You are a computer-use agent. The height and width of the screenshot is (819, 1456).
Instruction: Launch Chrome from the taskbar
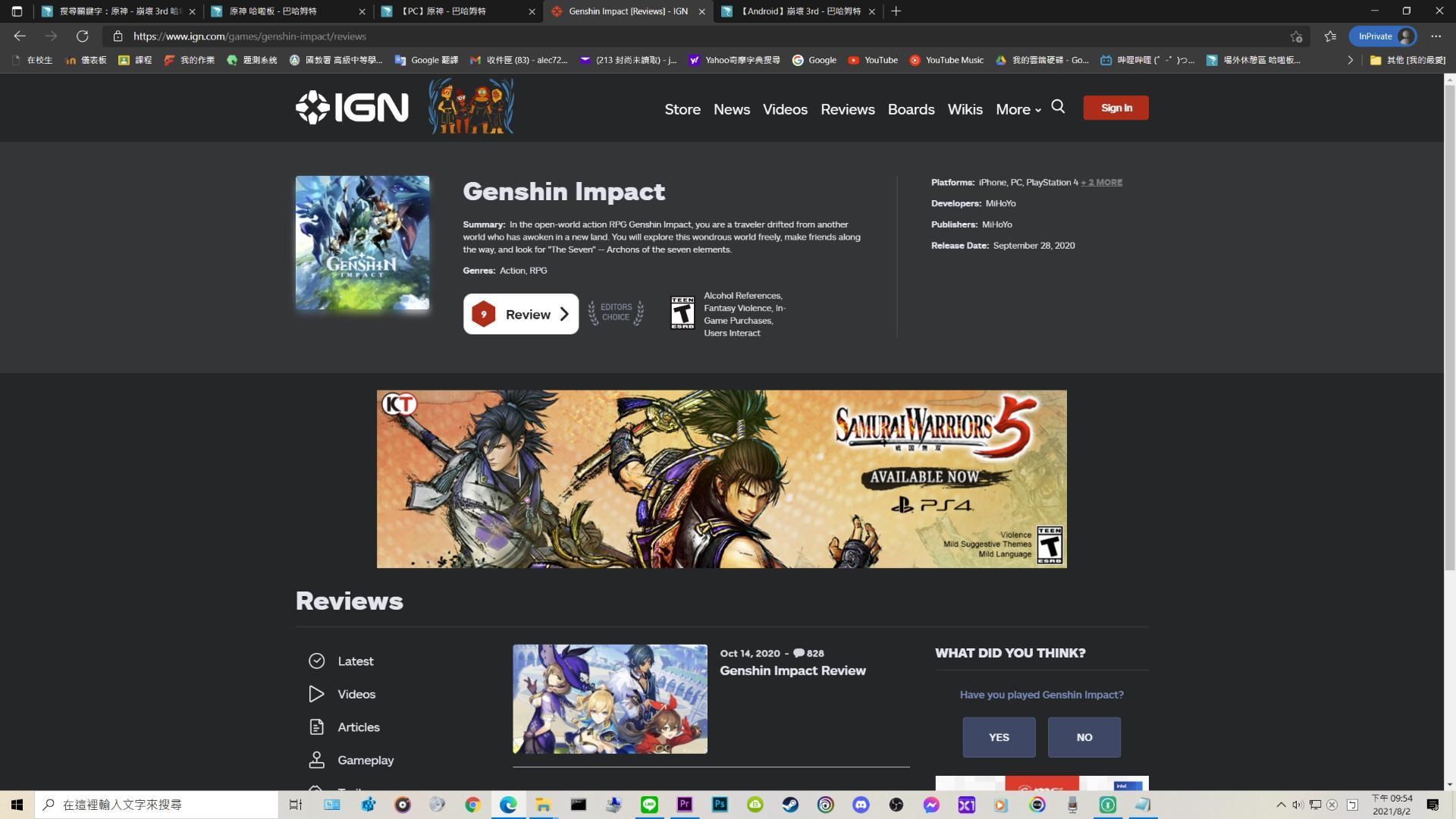click(x=472, y=805)
